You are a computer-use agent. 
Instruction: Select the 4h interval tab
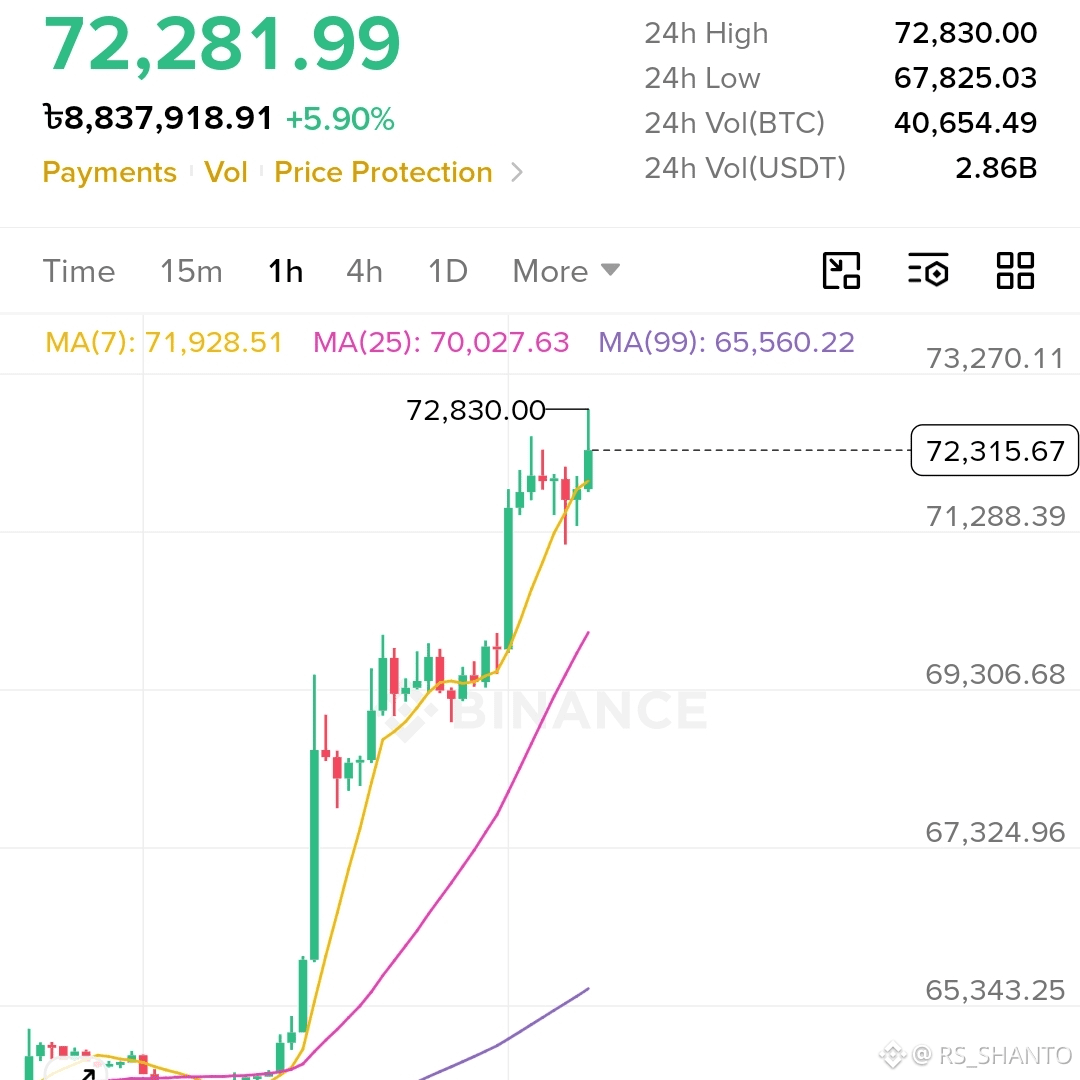(364, 271)
